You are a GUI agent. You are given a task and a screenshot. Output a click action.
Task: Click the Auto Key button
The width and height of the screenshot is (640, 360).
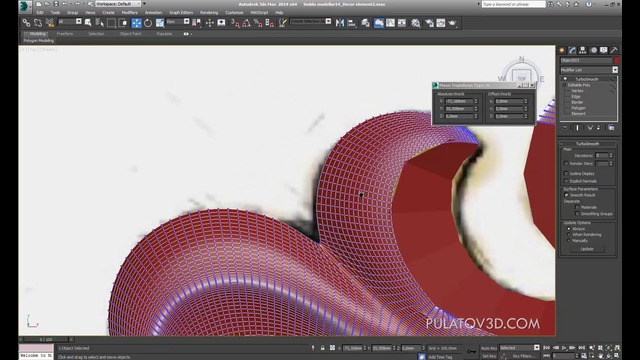489,348
